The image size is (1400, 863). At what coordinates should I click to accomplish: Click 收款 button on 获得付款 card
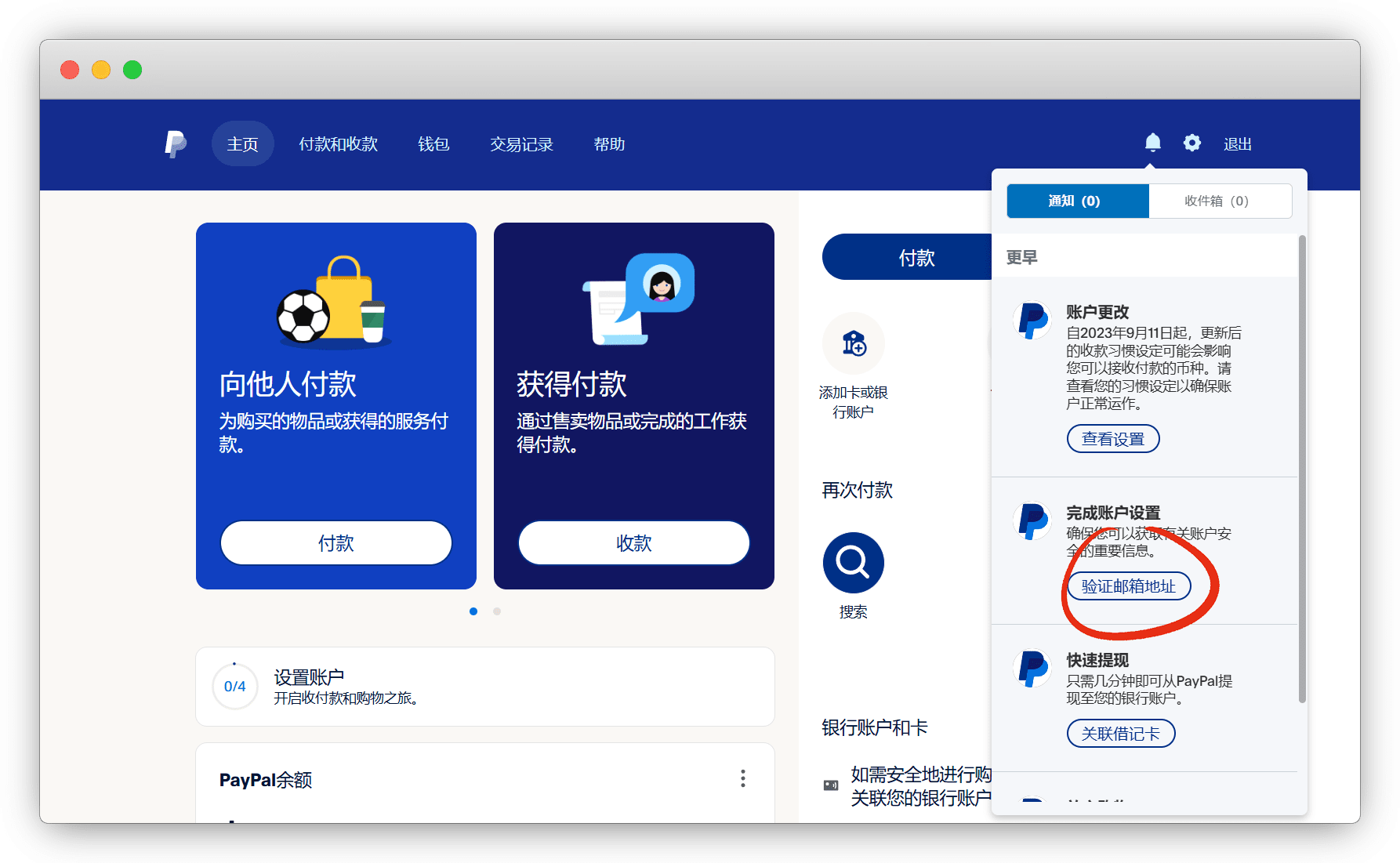click(x=633, y=543)
